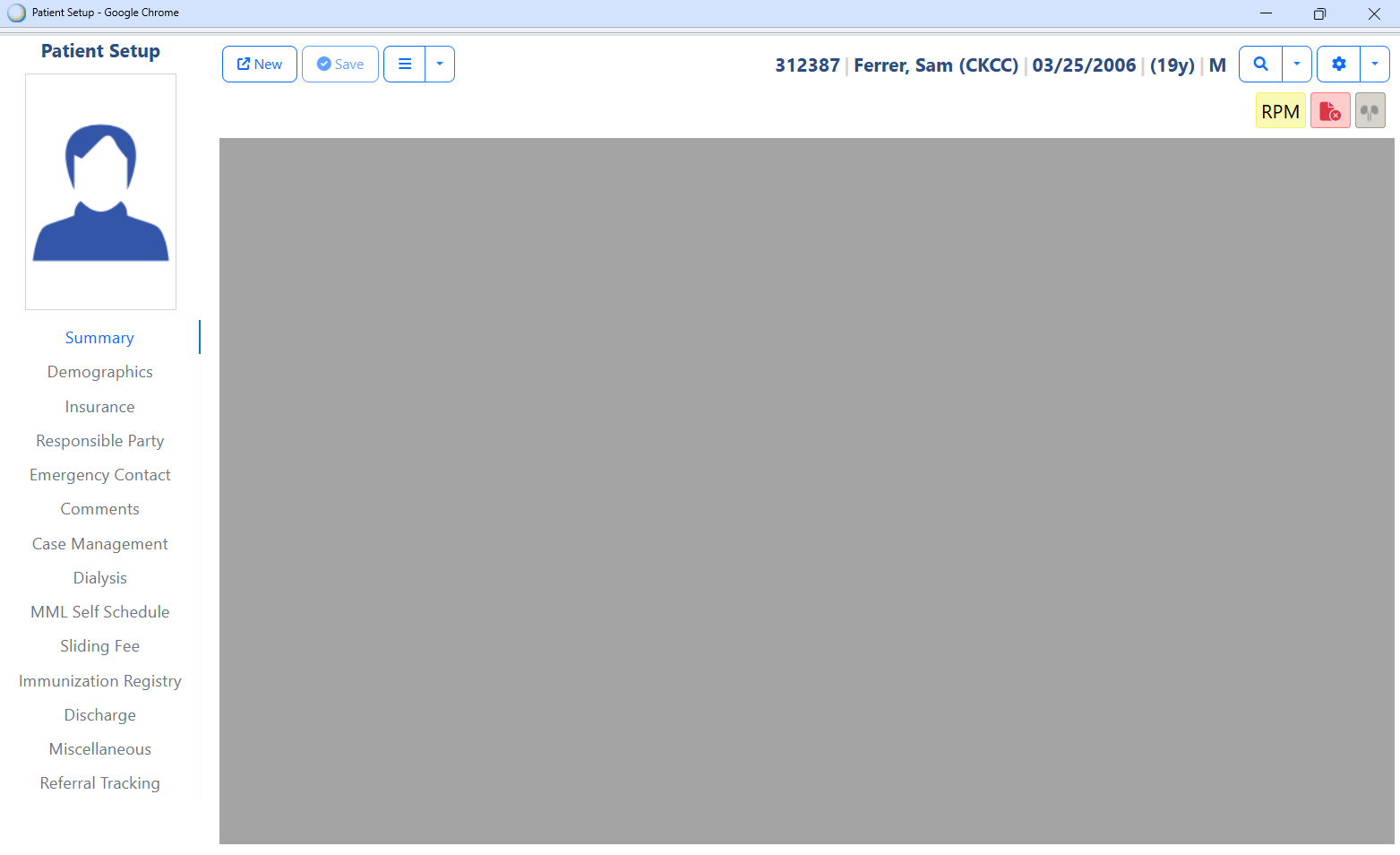The width and height of the screenshot is (1400, 855).
Task: Open the hamburger list menu button
Action: click(x=405, y=65)
